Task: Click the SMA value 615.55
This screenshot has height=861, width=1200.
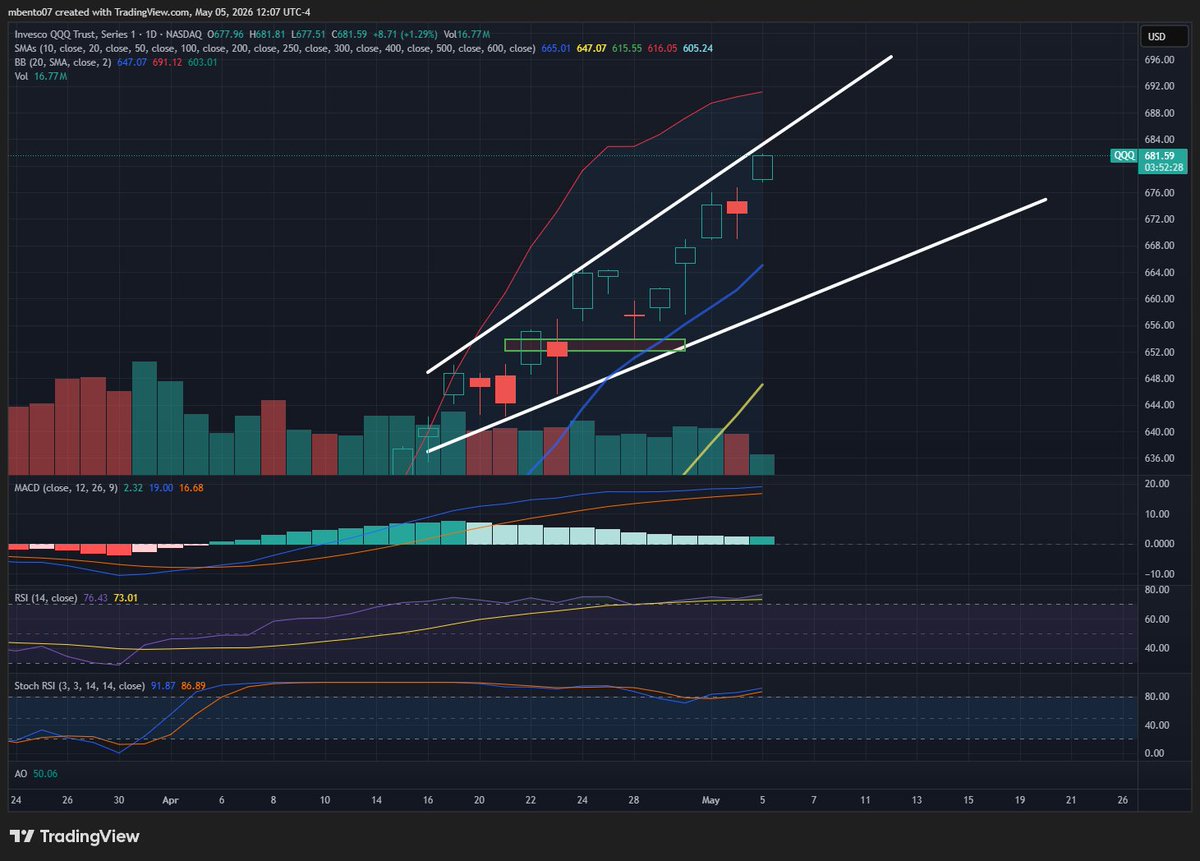Action: (x=627, y=49)
